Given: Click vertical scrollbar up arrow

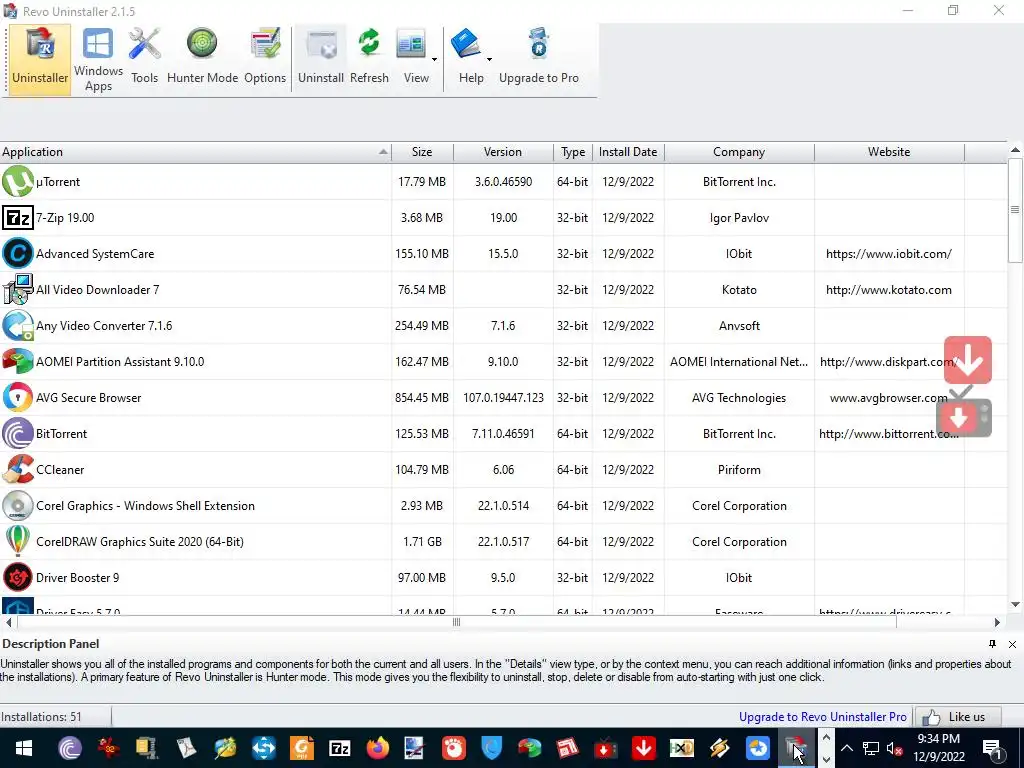Looking at the screenshot, I should 1015,150.
